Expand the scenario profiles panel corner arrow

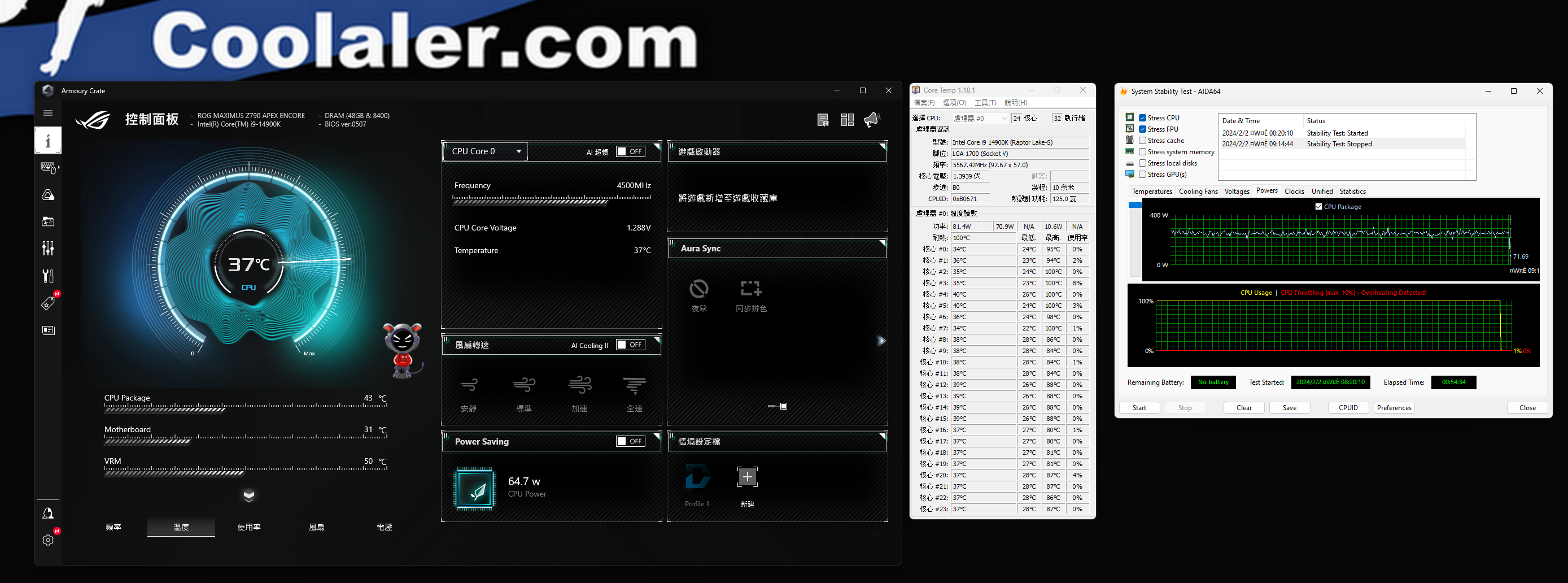coord(882,437)
